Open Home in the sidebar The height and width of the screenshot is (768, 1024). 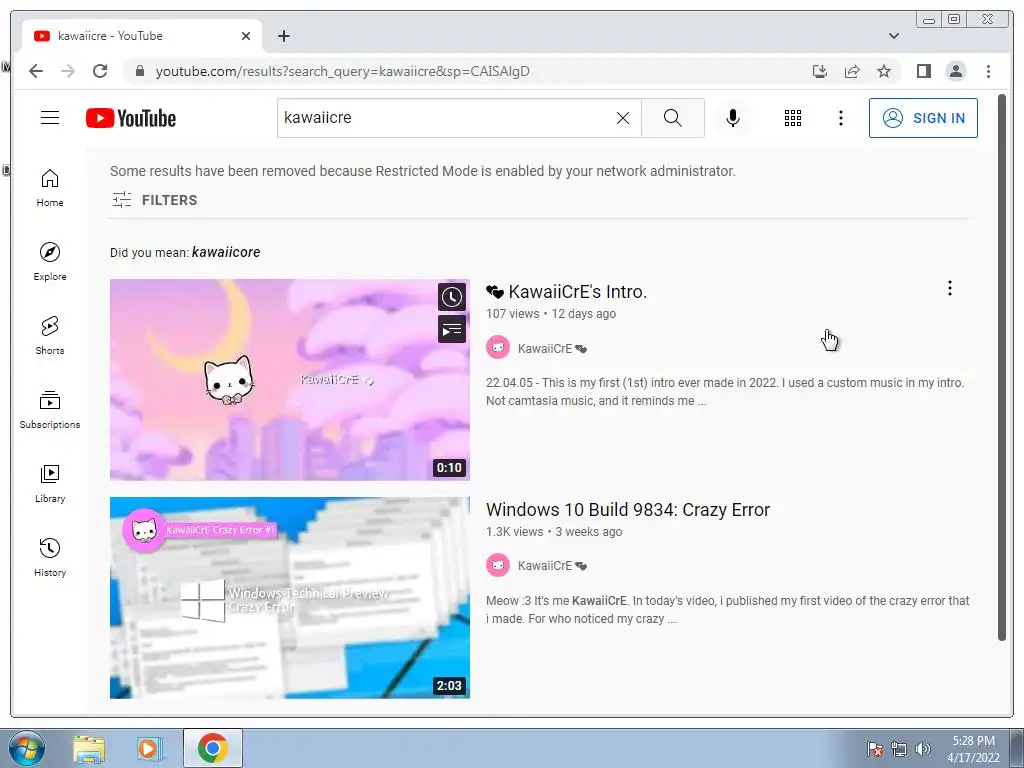pos(50,189)
